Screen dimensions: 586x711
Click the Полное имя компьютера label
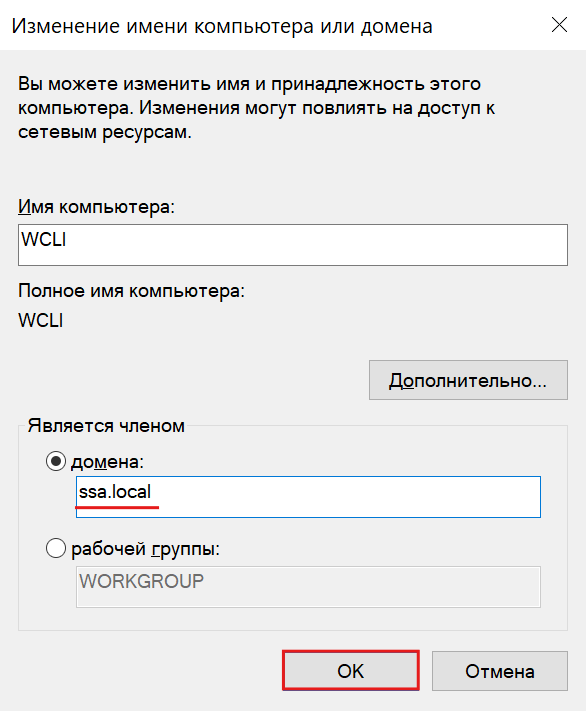tap(131, 291)
